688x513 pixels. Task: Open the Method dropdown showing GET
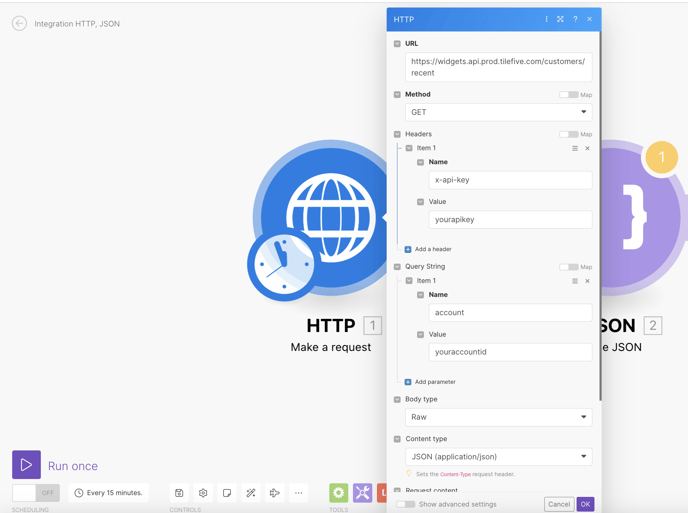click(498, 112)
